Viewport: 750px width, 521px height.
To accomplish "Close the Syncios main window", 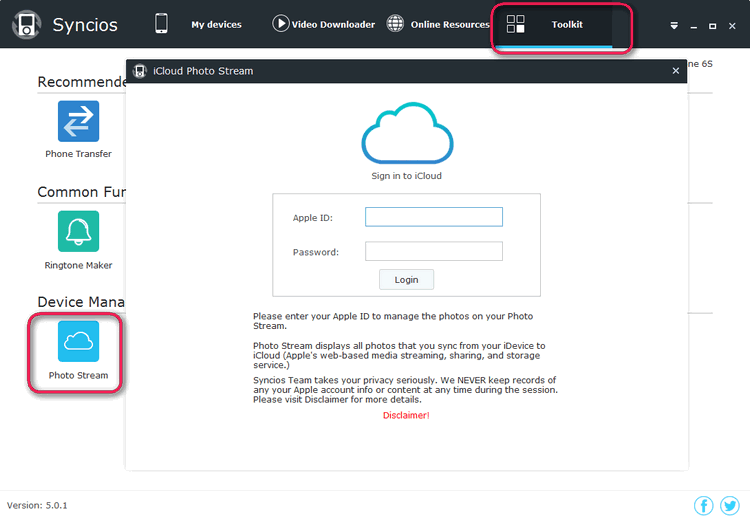I will pos(732,26).
